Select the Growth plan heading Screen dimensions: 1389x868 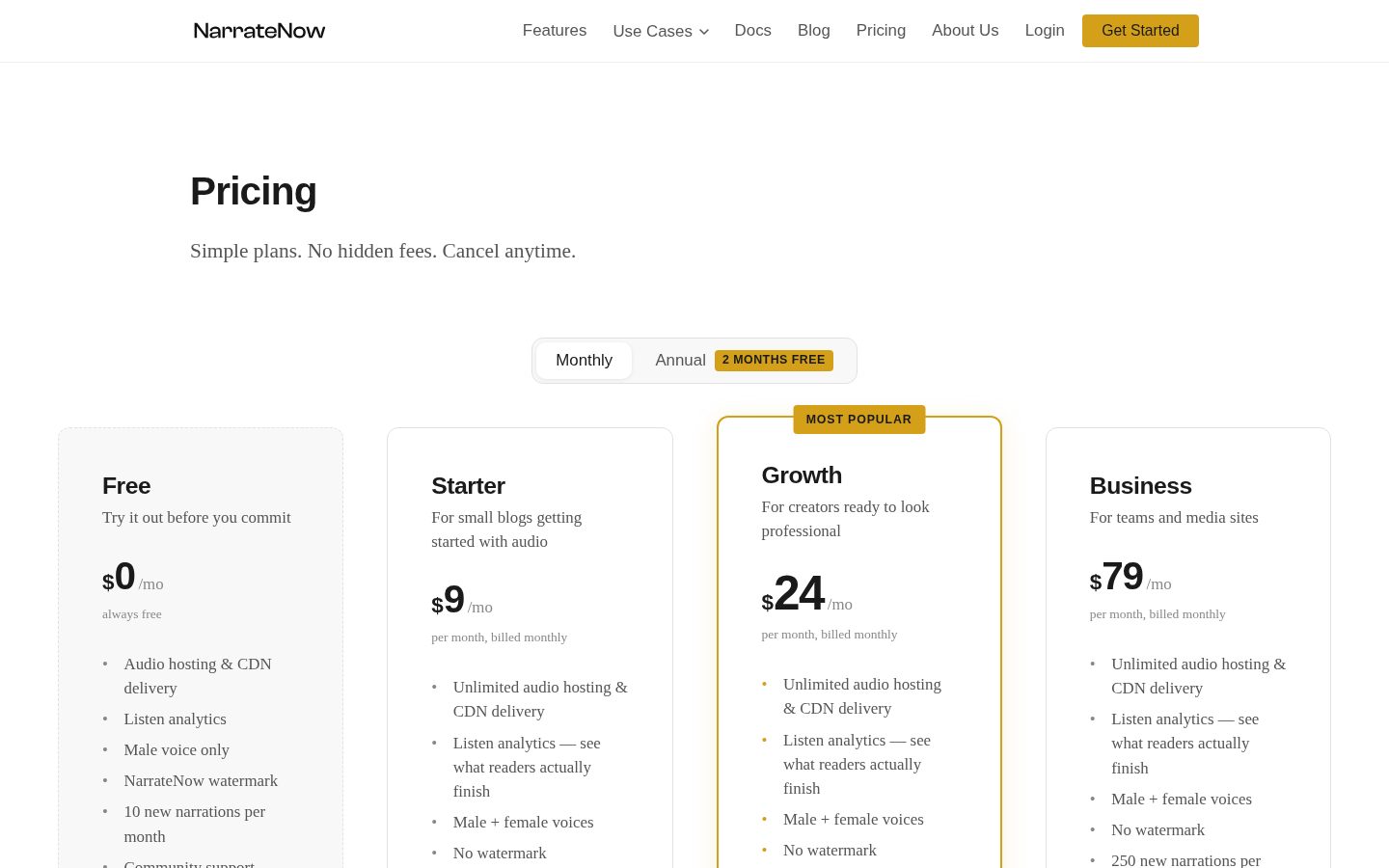click(802, 475)
